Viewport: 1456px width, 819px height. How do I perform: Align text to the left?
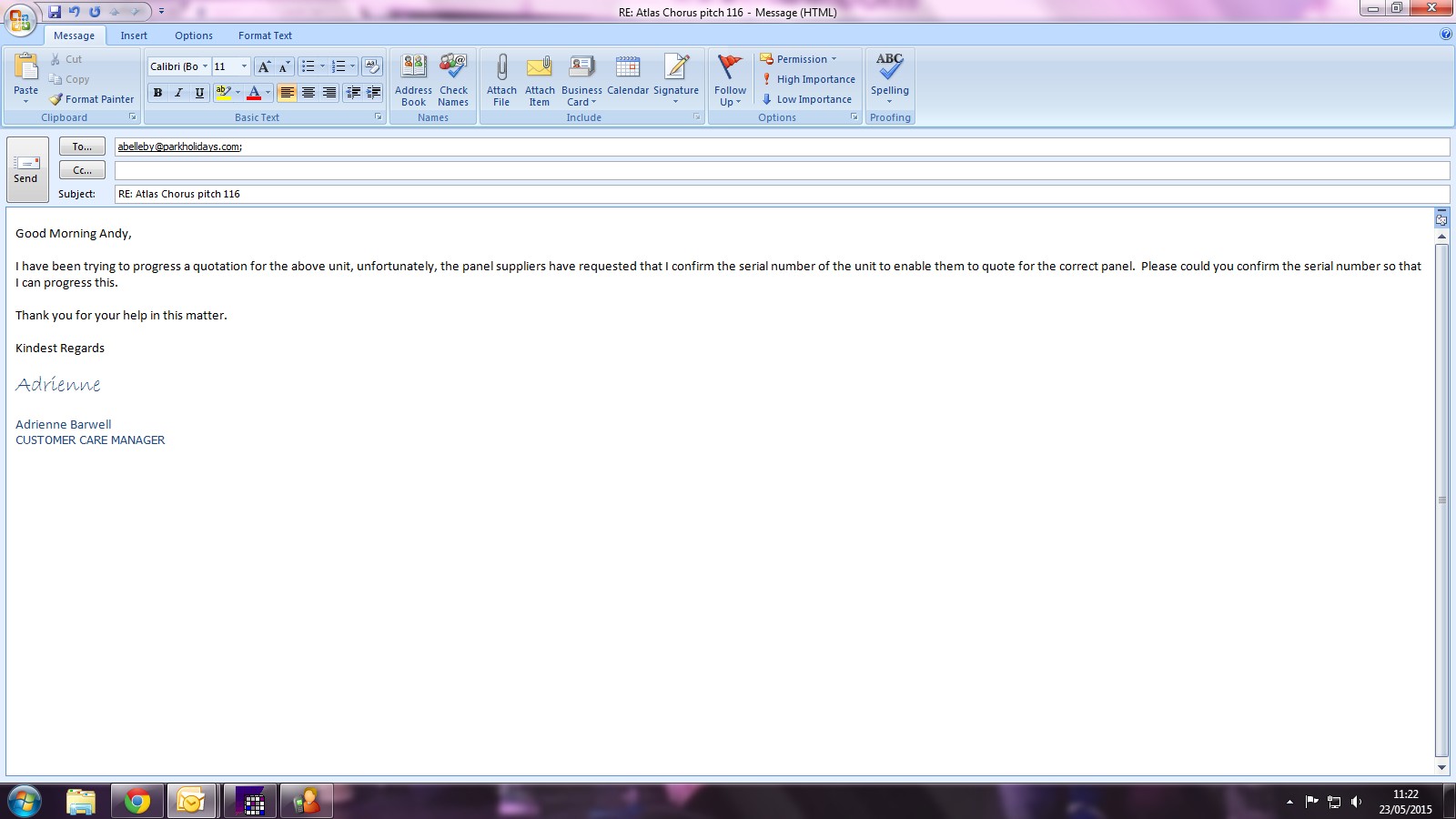[287, 93]
